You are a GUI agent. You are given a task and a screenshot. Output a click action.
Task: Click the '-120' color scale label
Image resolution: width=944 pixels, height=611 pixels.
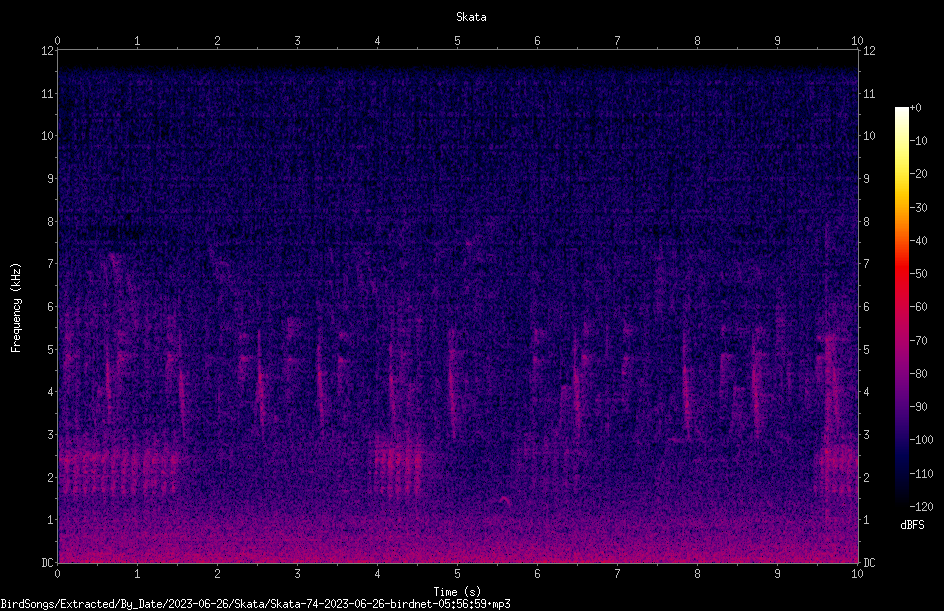pyautogui.click(x=922, y=507)
